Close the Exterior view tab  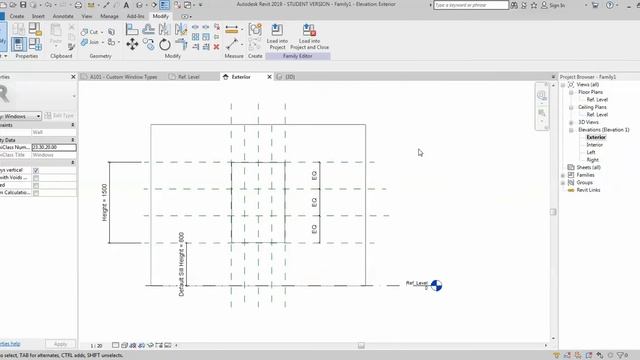click(269, 77)
